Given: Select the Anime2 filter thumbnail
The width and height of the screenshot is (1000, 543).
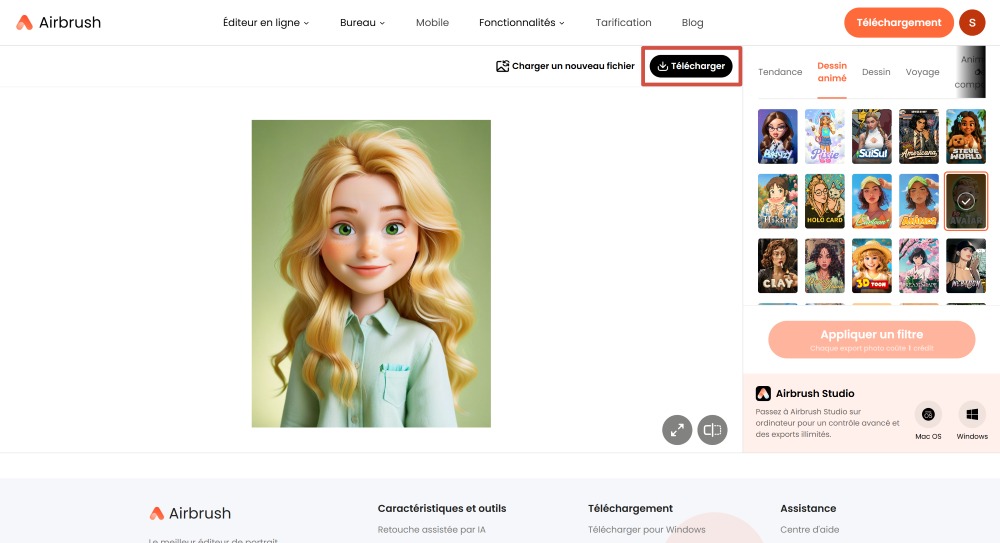Looking at the screenshot, I should [x=918, y=201].
